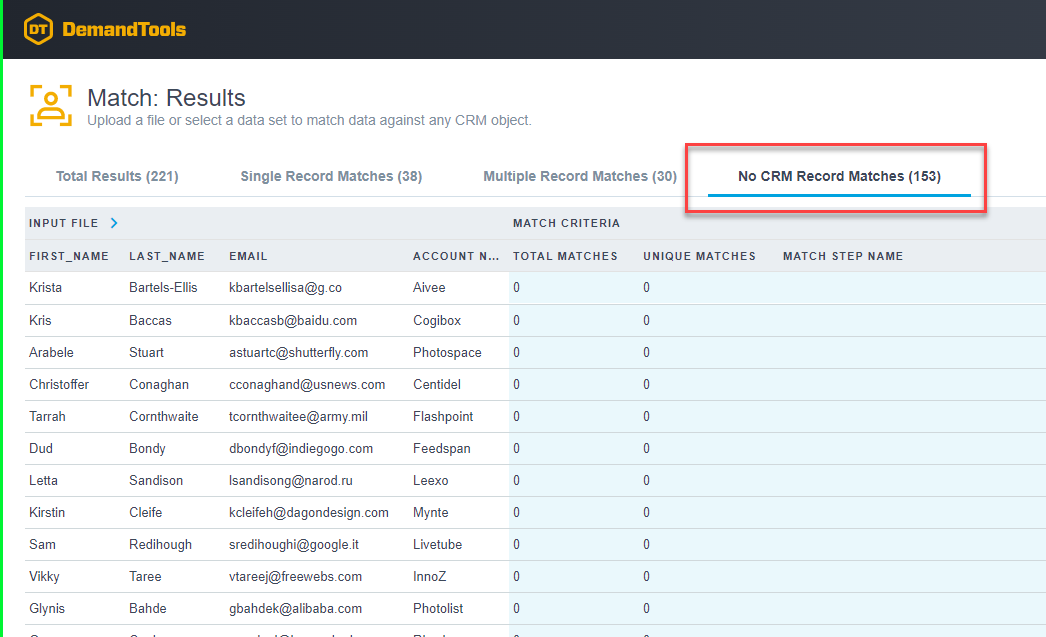
Task: Click the DemandTools brand name text
Action: coord(124,29)
